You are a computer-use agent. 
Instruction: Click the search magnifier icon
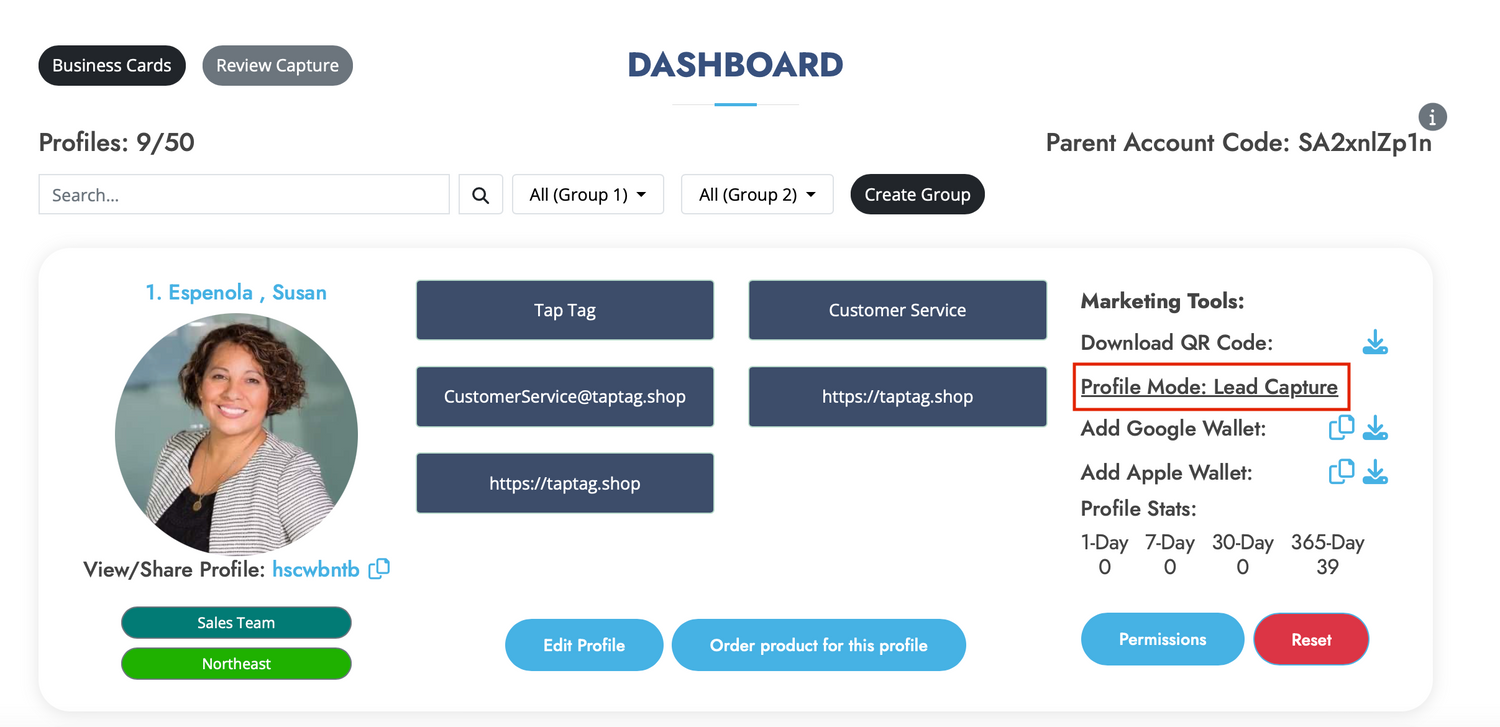click(x=481, y=194)
